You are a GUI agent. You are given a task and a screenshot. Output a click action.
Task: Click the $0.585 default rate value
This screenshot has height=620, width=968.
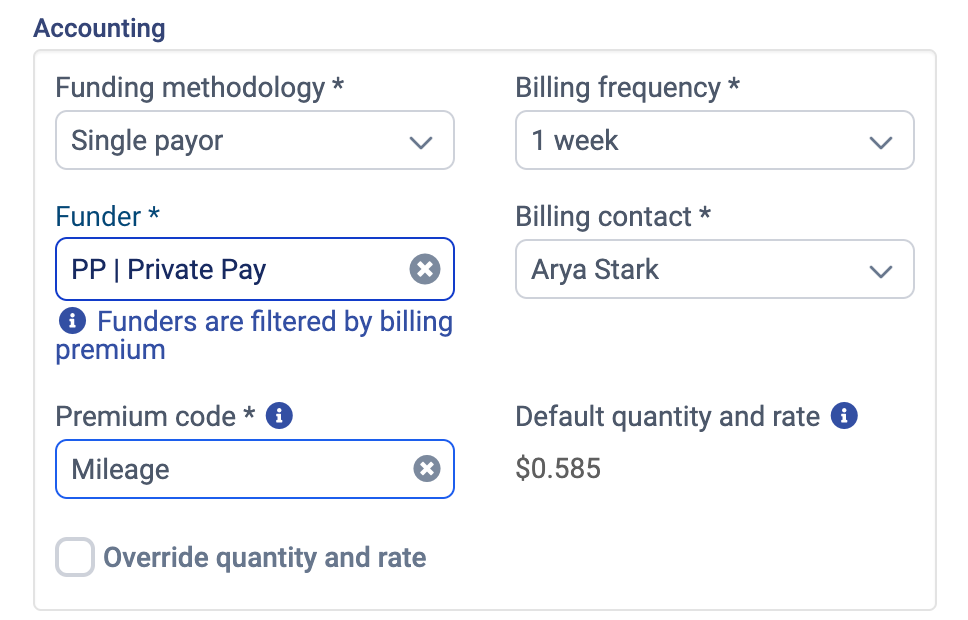click(x=558, y=468)
